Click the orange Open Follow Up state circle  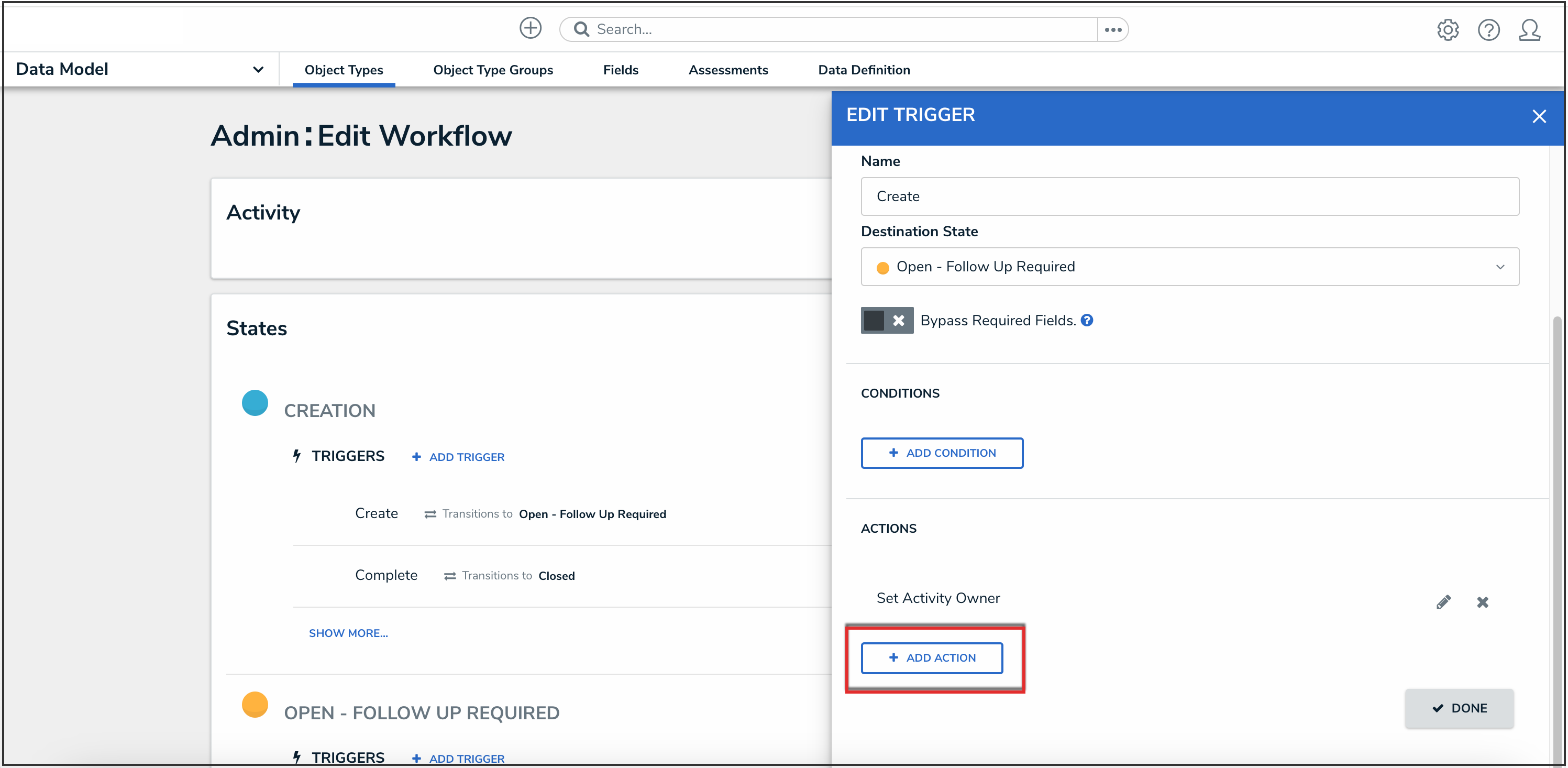coord(255,705)
